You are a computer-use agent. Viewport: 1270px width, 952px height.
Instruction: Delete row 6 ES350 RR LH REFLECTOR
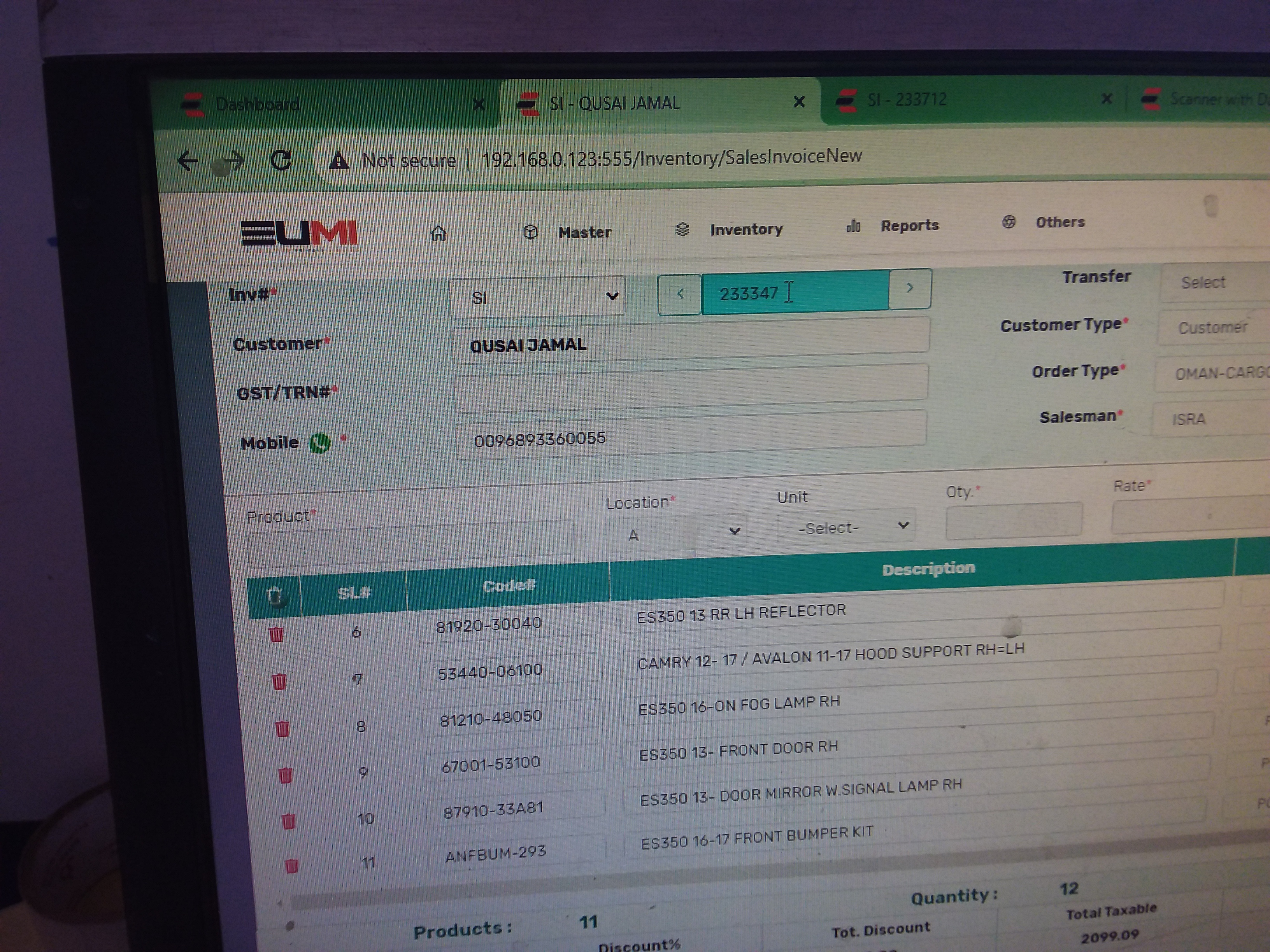click(x=276, y=634)
